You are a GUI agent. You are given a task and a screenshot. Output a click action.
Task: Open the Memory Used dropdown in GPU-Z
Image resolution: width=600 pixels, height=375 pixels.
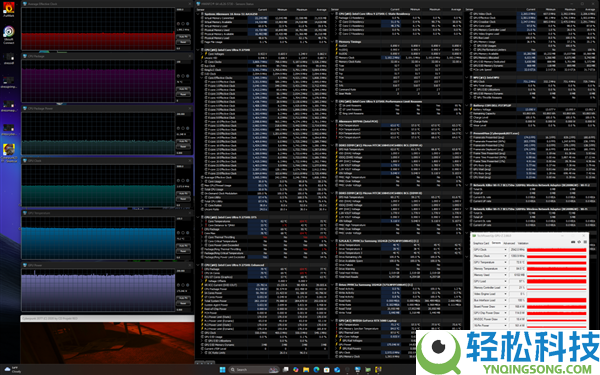(x=505, y=275)
